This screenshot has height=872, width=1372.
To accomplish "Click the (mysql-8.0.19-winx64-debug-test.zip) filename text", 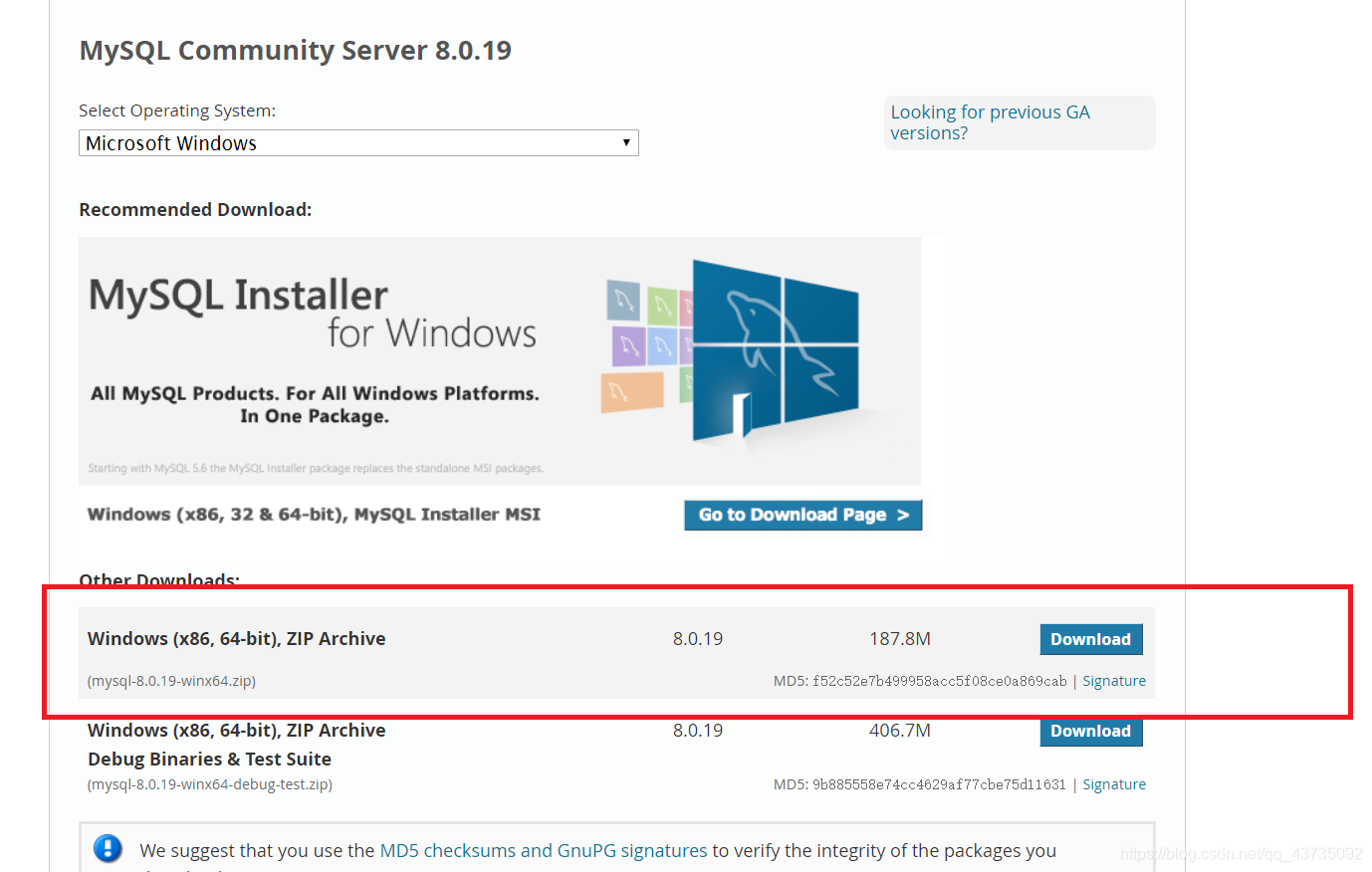I will 210,784.
